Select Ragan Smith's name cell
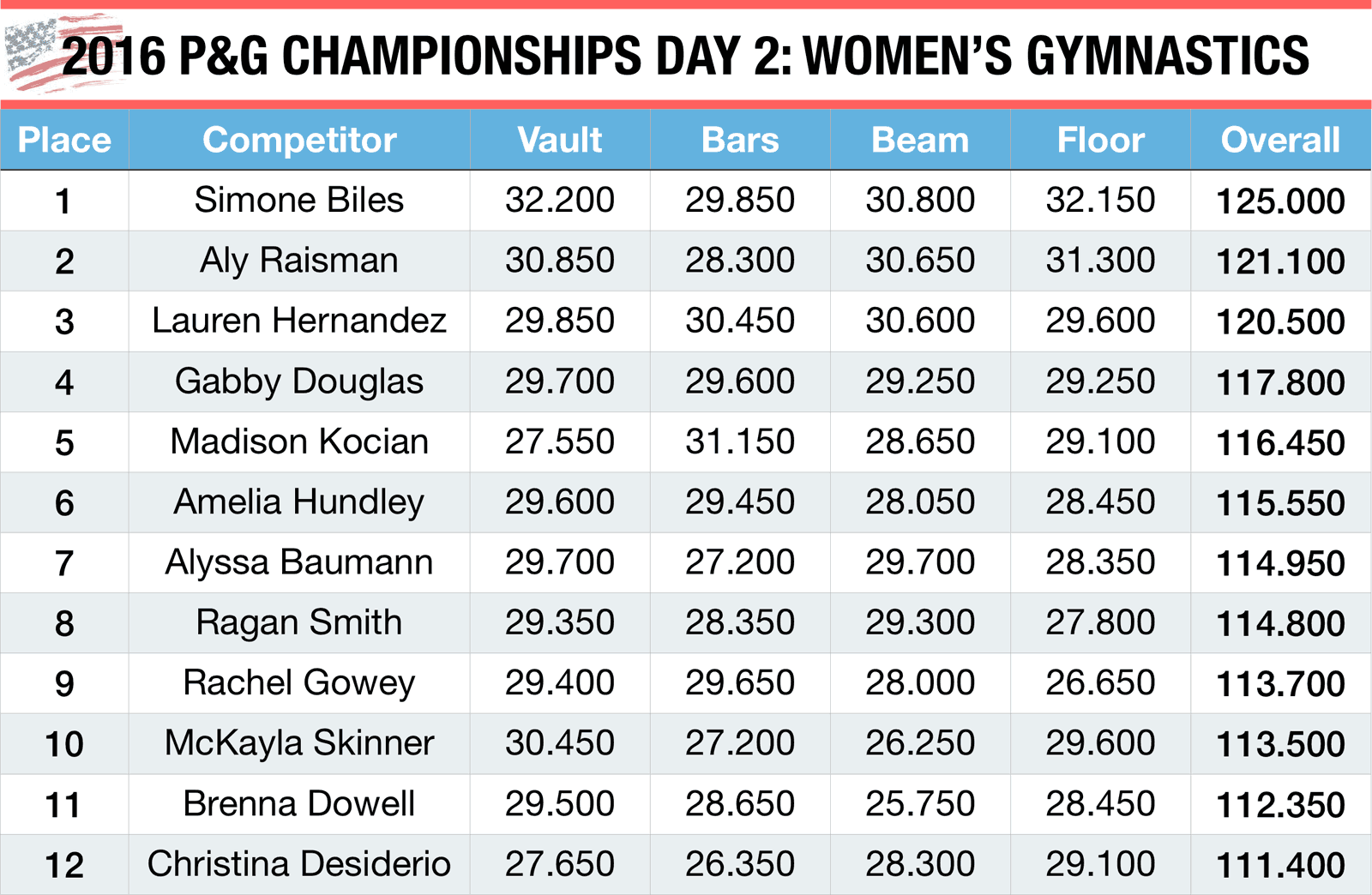This screenshot has width=1372, height=895. [299, 623]
